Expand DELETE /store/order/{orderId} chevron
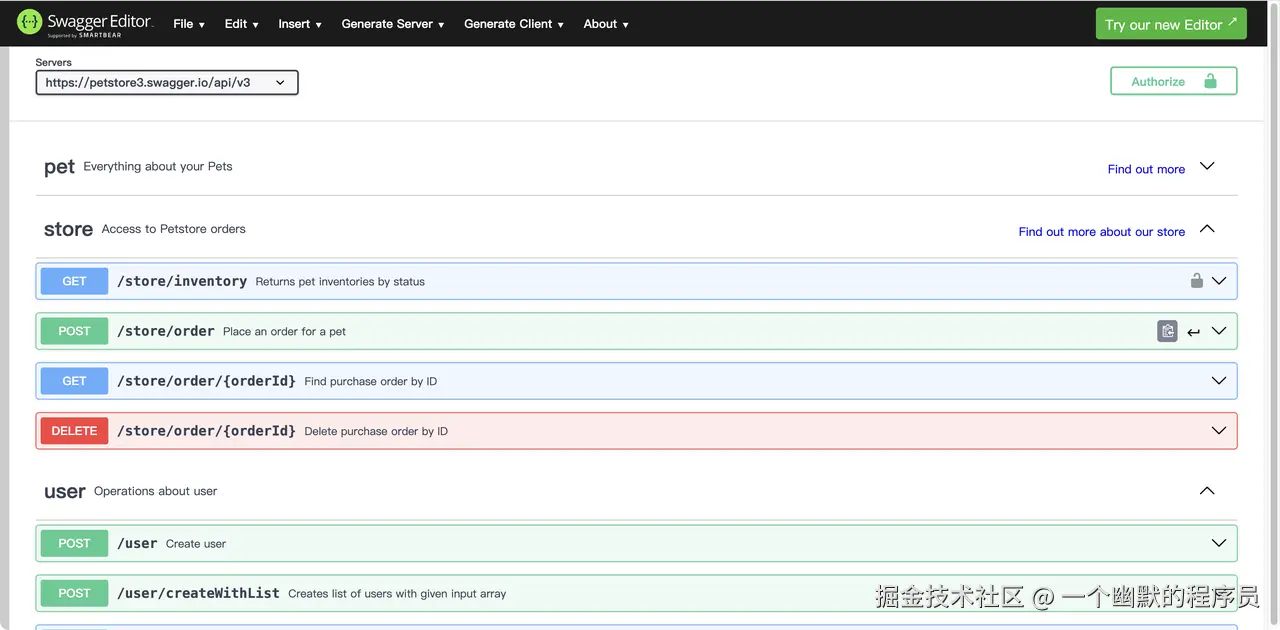This screenshot has height=630, width=1280. (x=1219, y=431)
